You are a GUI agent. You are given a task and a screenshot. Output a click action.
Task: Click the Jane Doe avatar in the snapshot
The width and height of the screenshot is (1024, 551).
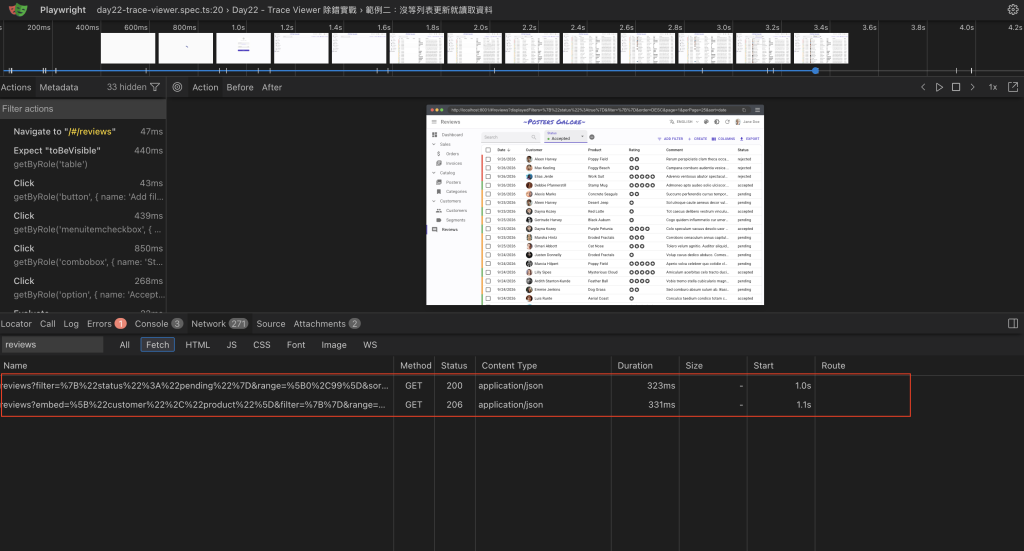pyautogui.click(x=738, y=121)
